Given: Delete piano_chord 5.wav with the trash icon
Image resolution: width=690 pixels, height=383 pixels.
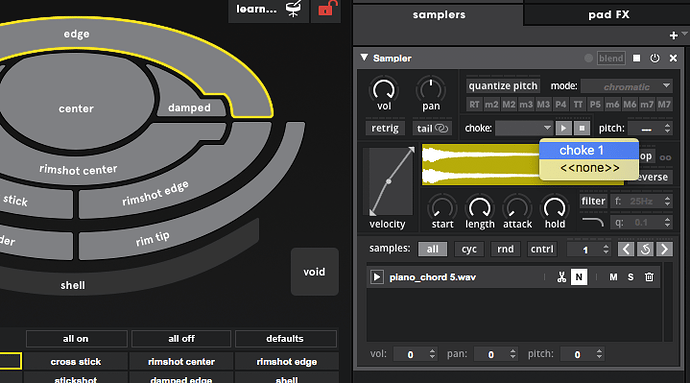Looking at the screenshot, I should (649, 277).
